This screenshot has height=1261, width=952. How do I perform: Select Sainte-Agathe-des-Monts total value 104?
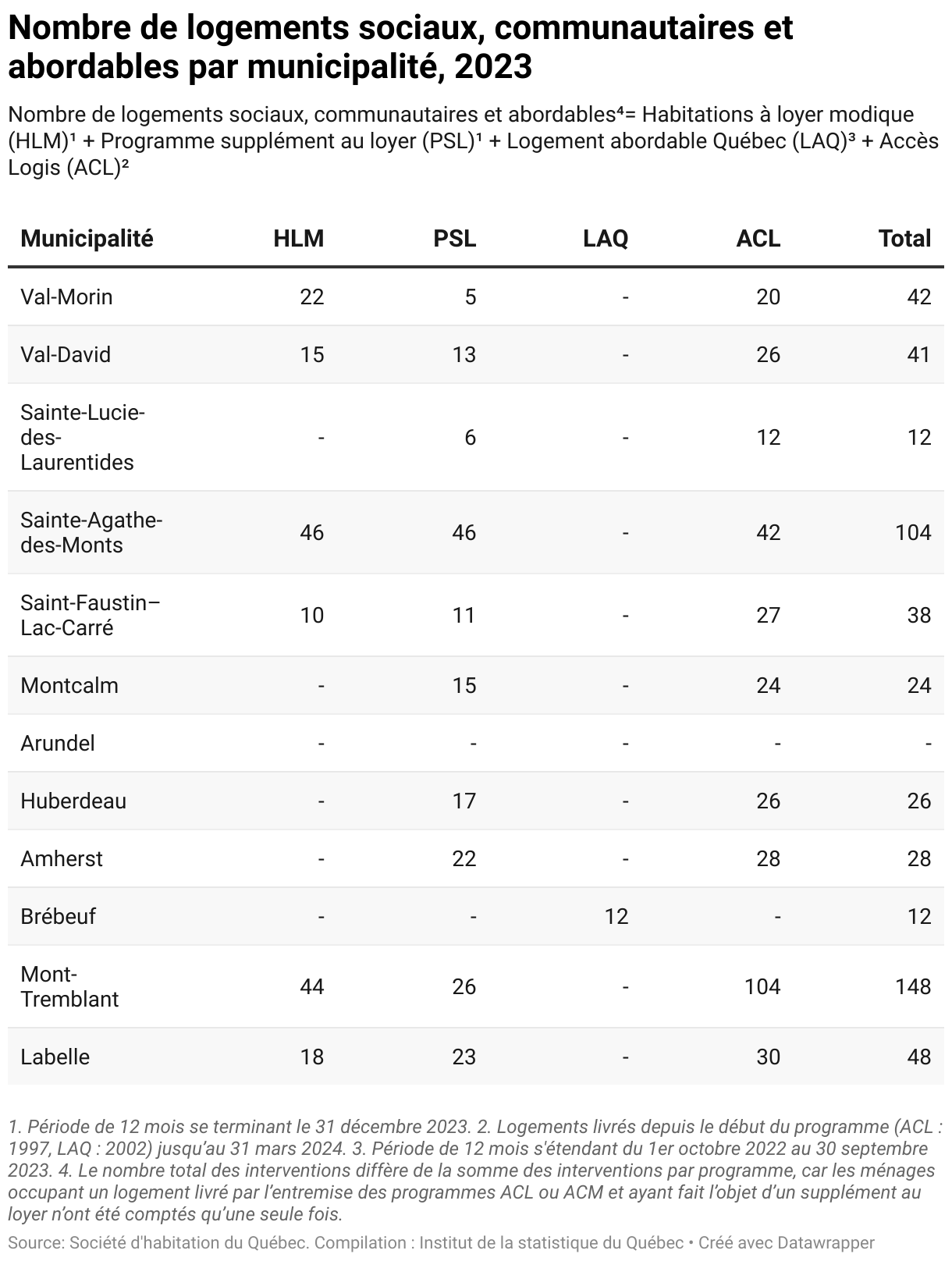913,532
